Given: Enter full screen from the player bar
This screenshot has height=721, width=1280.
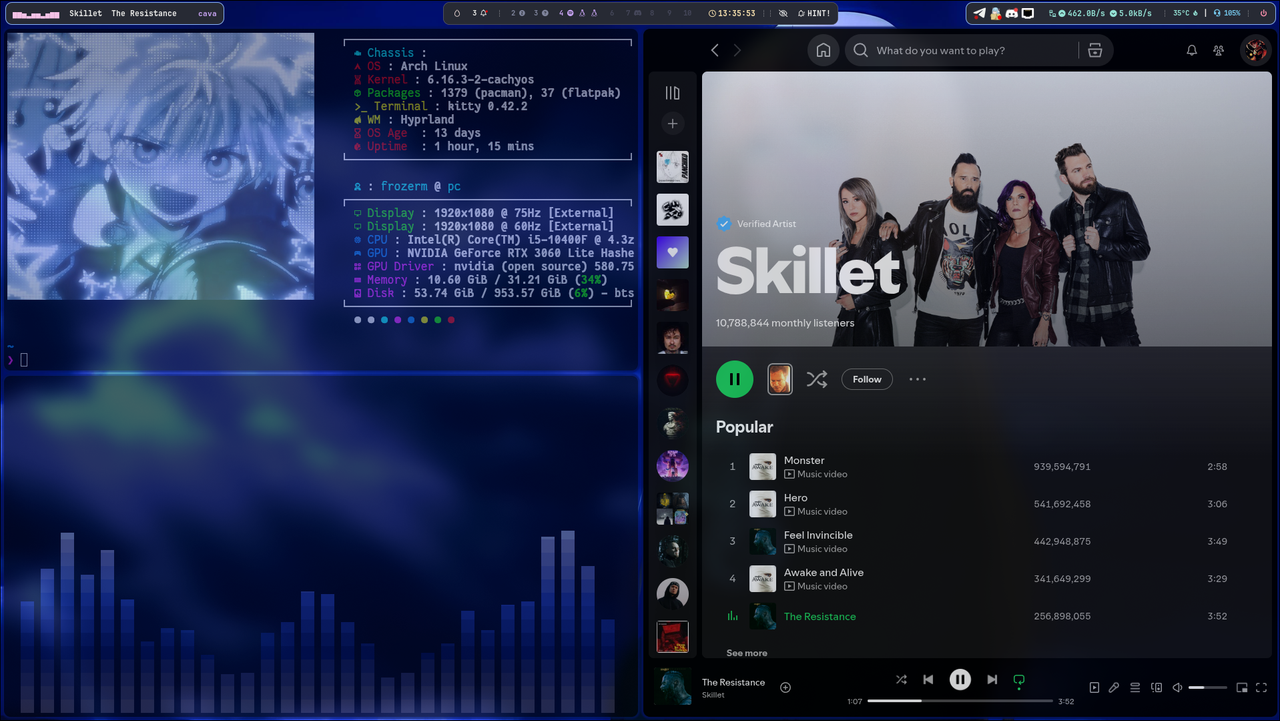Looking at the screenshot, I should [1262, 687].
